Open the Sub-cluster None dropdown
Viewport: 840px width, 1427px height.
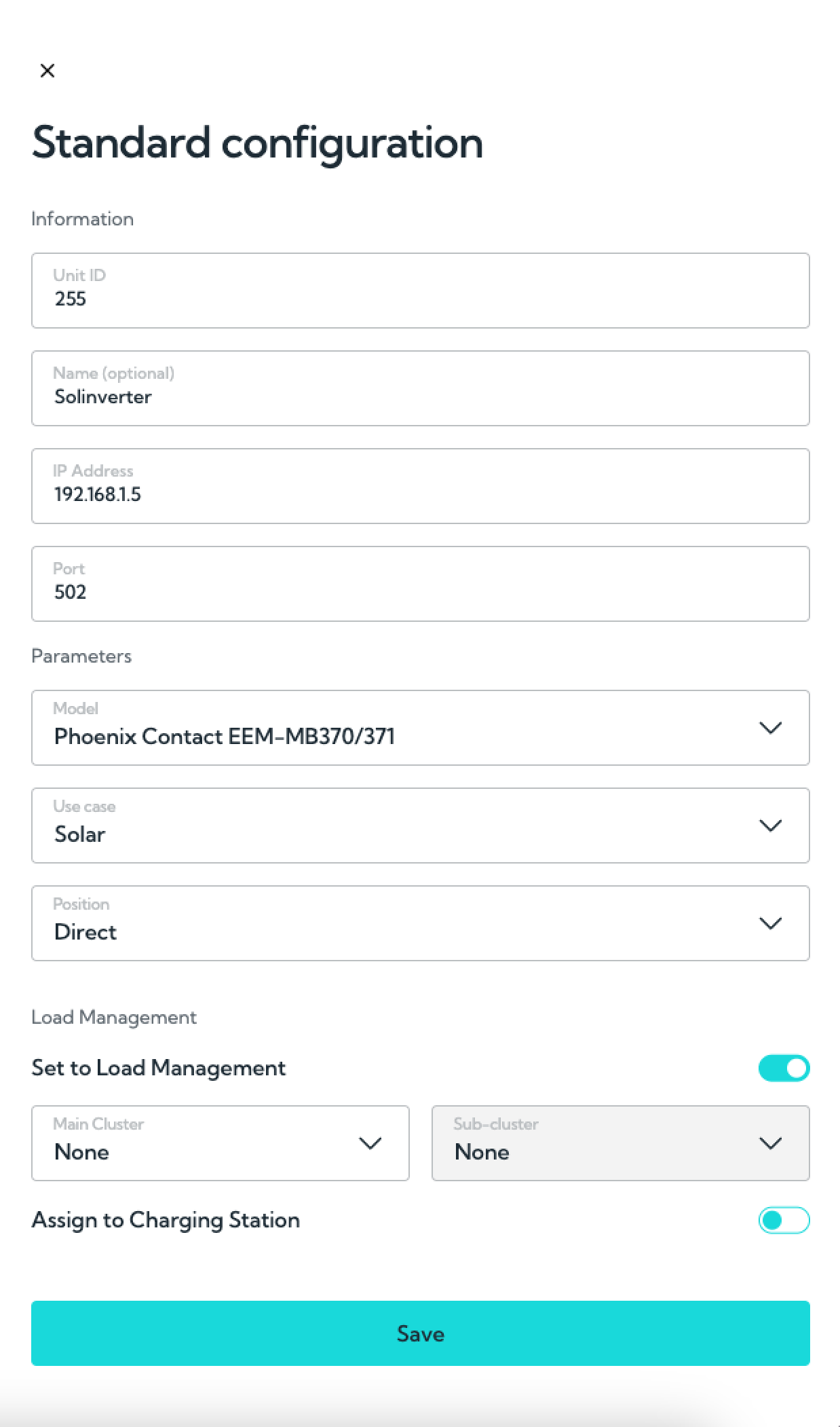coord(621,1143)
